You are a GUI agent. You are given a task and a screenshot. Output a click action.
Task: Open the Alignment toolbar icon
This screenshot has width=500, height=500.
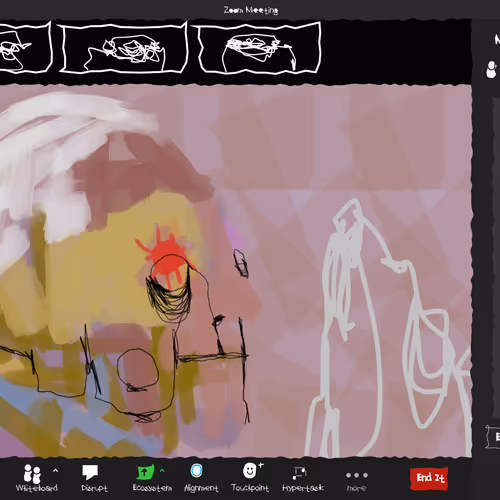[197, 471]
